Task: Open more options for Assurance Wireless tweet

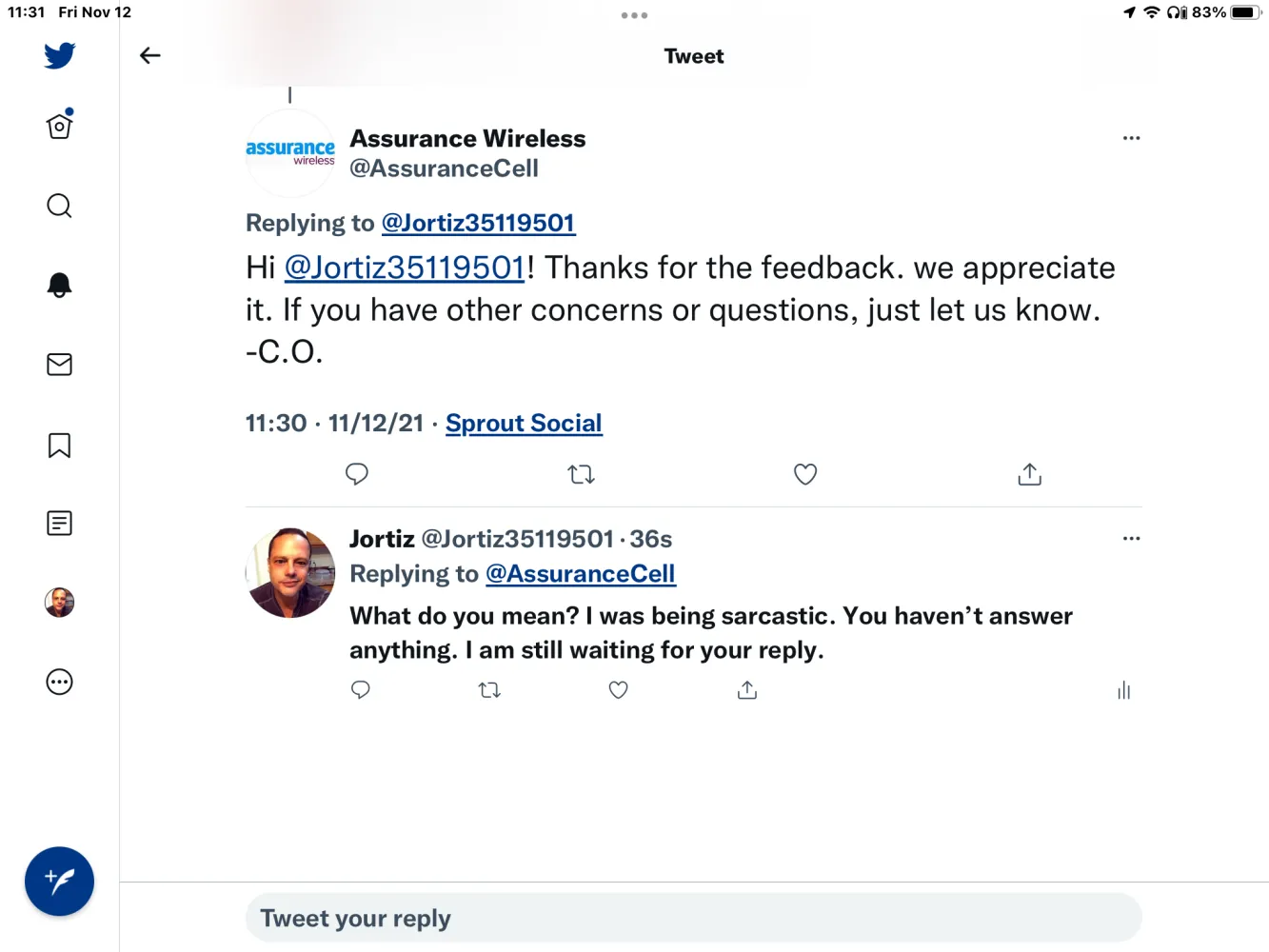Action: tap(1131, 138)
